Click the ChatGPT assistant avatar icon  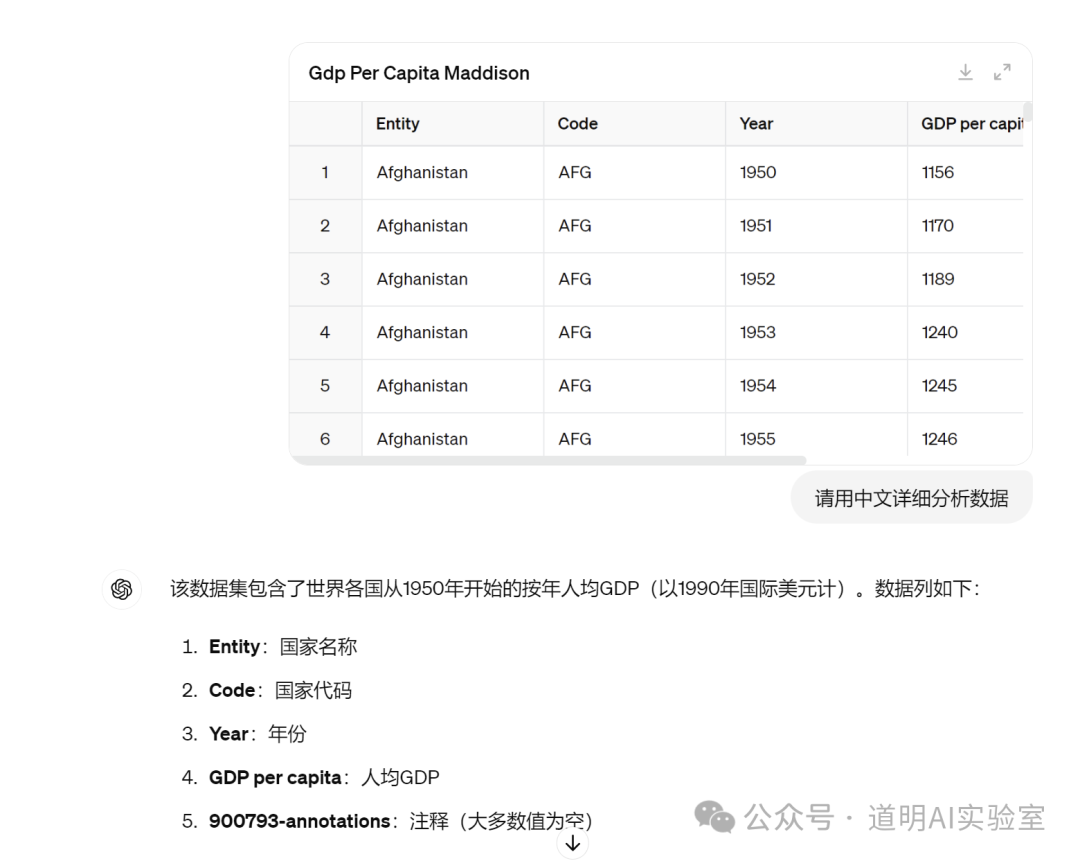click(122, 589)
